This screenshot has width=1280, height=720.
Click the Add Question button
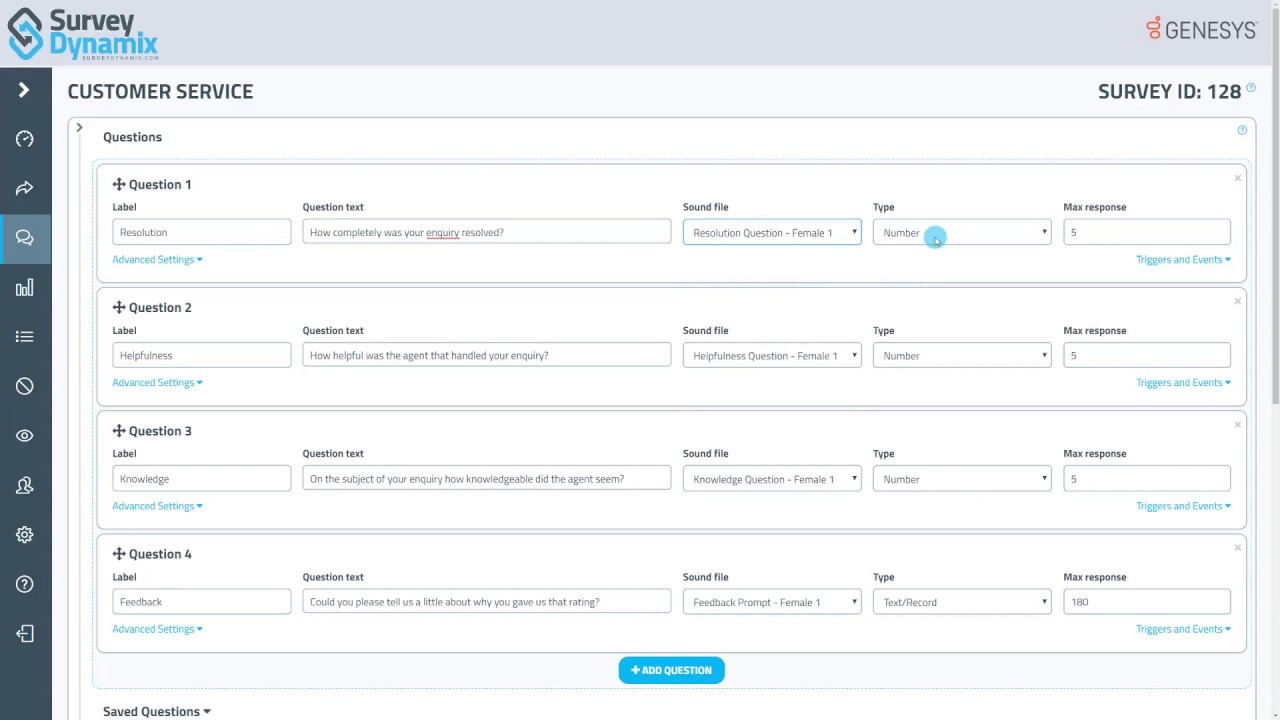point(671,670)
